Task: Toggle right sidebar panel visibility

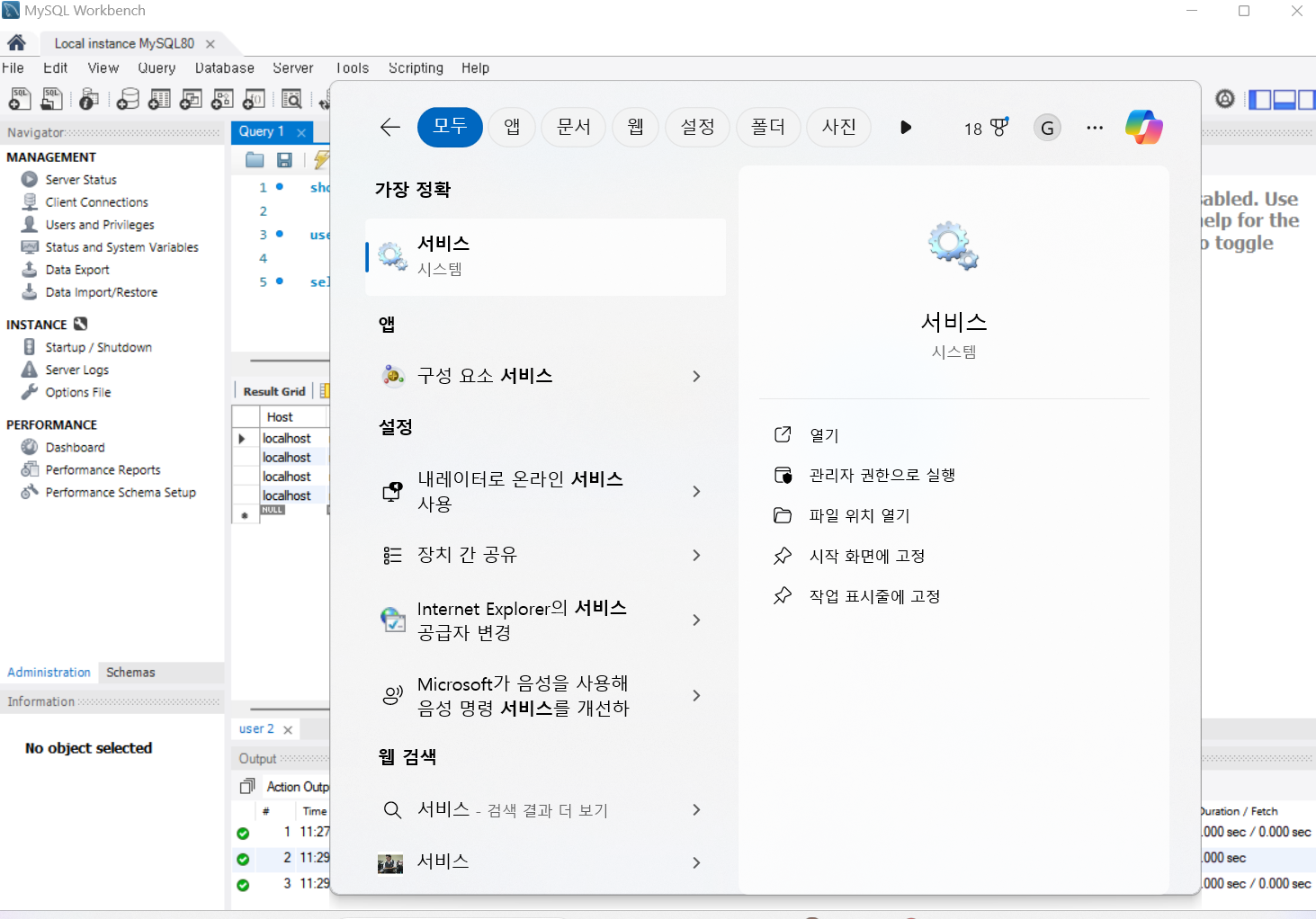Action: (x=1305, y=99)
